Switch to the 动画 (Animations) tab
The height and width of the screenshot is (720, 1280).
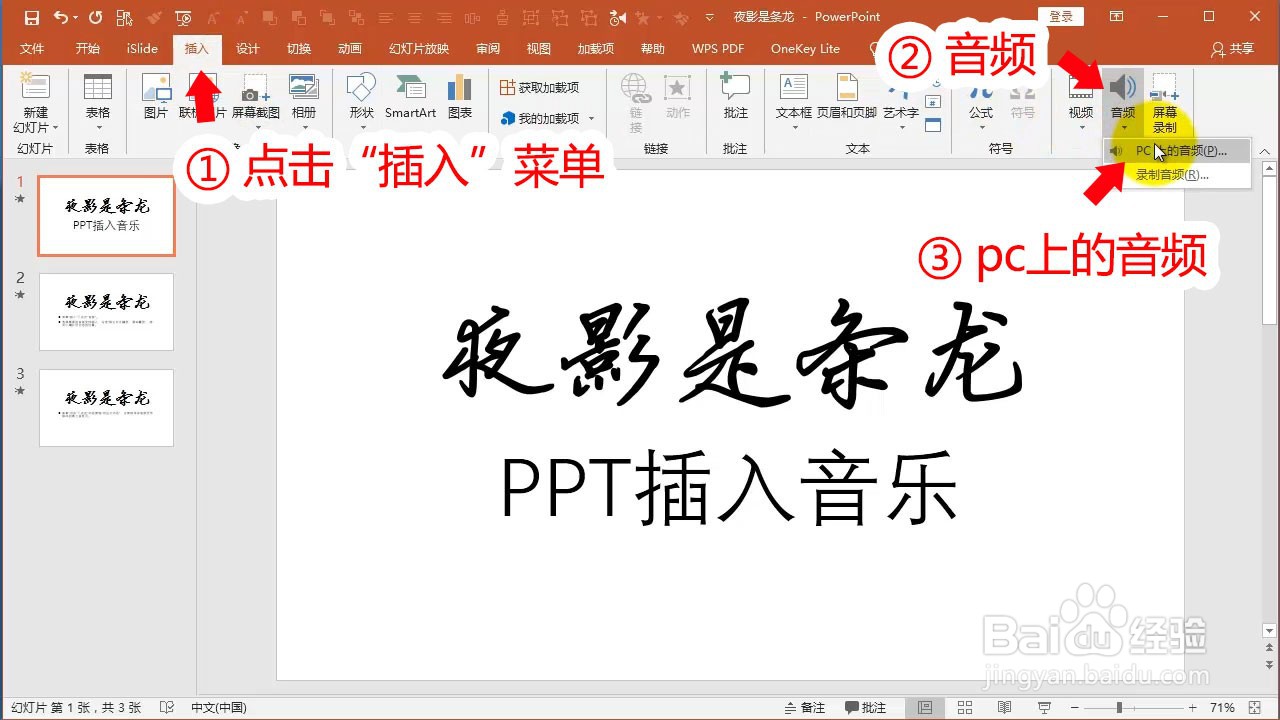point(349,49)
